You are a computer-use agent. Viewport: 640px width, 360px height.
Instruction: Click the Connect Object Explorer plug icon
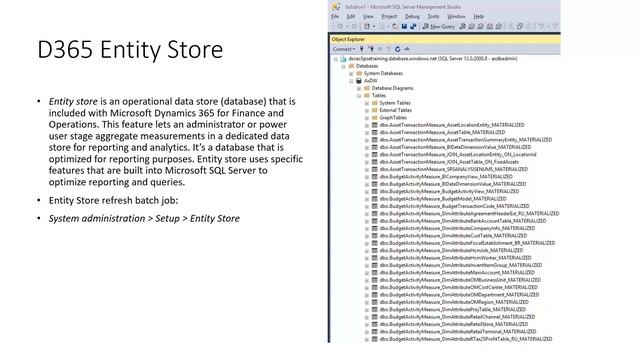pyautogui.click(x=362, y=49)
